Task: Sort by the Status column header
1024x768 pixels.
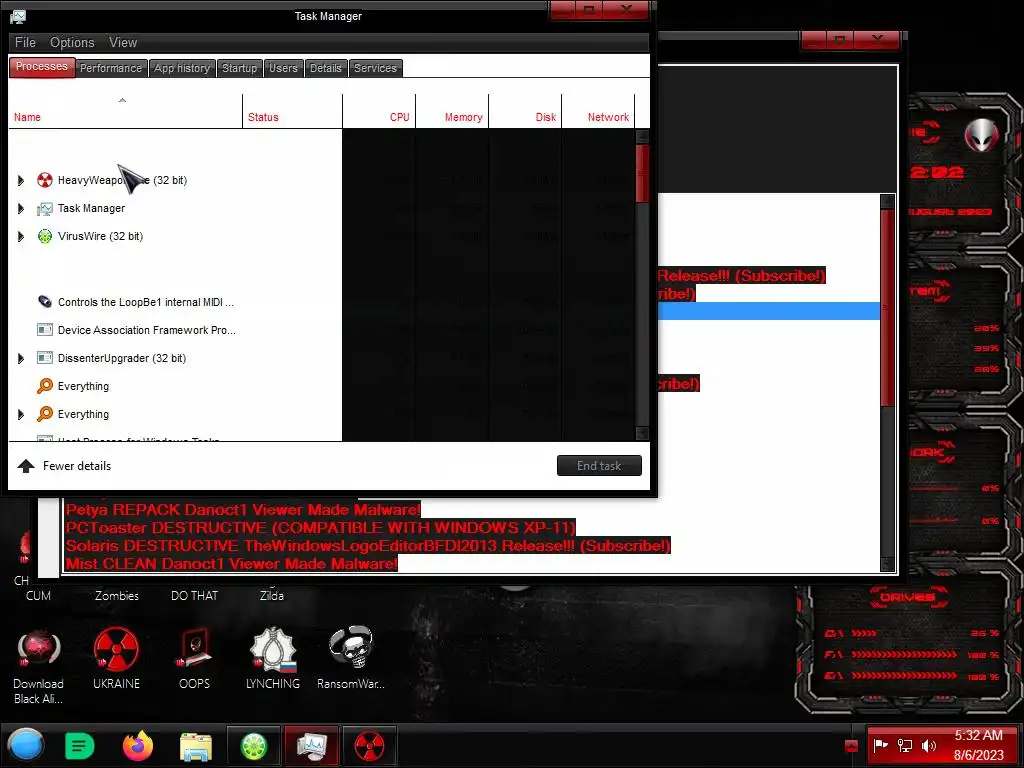Action: click(292, 111)
